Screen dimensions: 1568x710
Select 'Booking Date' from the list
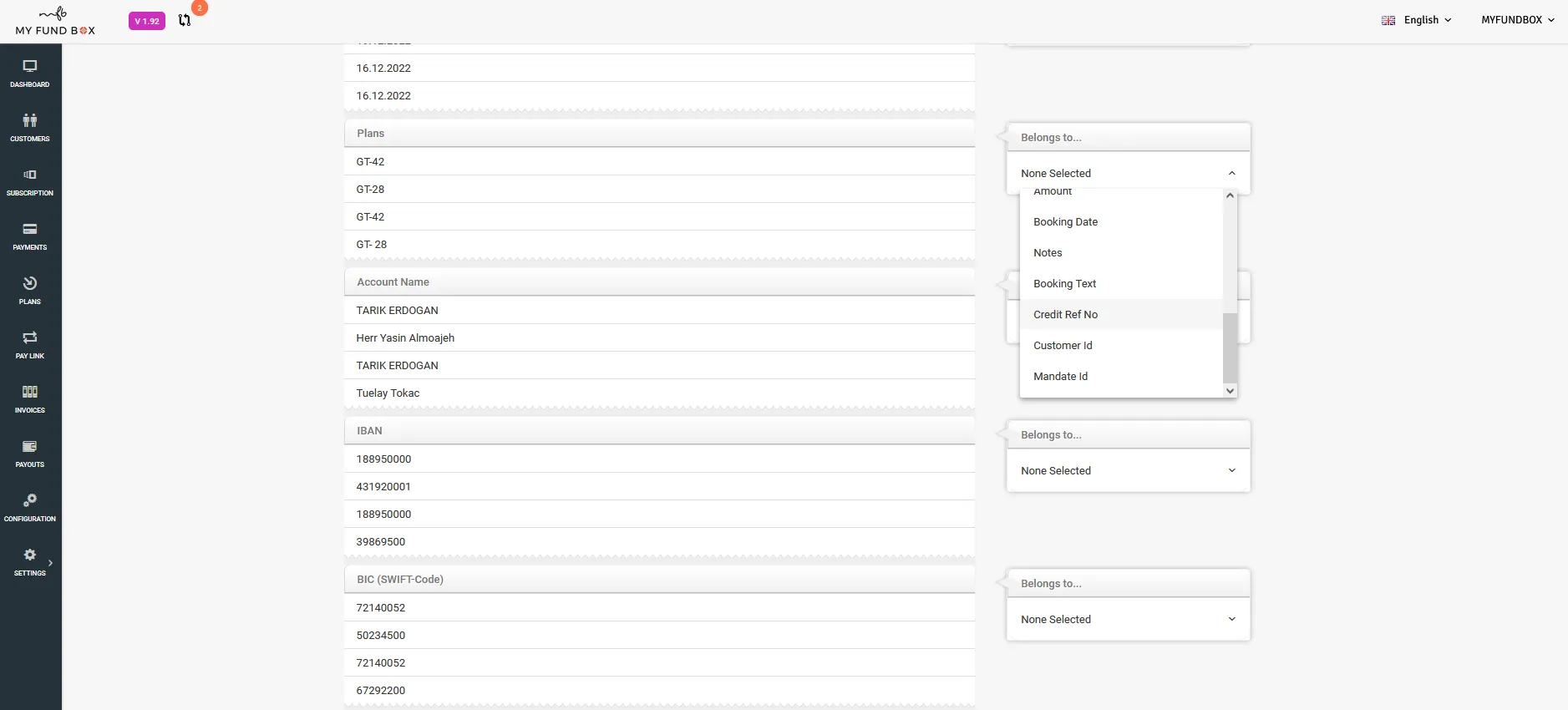pyautogui.click(x=1122, y=221)
